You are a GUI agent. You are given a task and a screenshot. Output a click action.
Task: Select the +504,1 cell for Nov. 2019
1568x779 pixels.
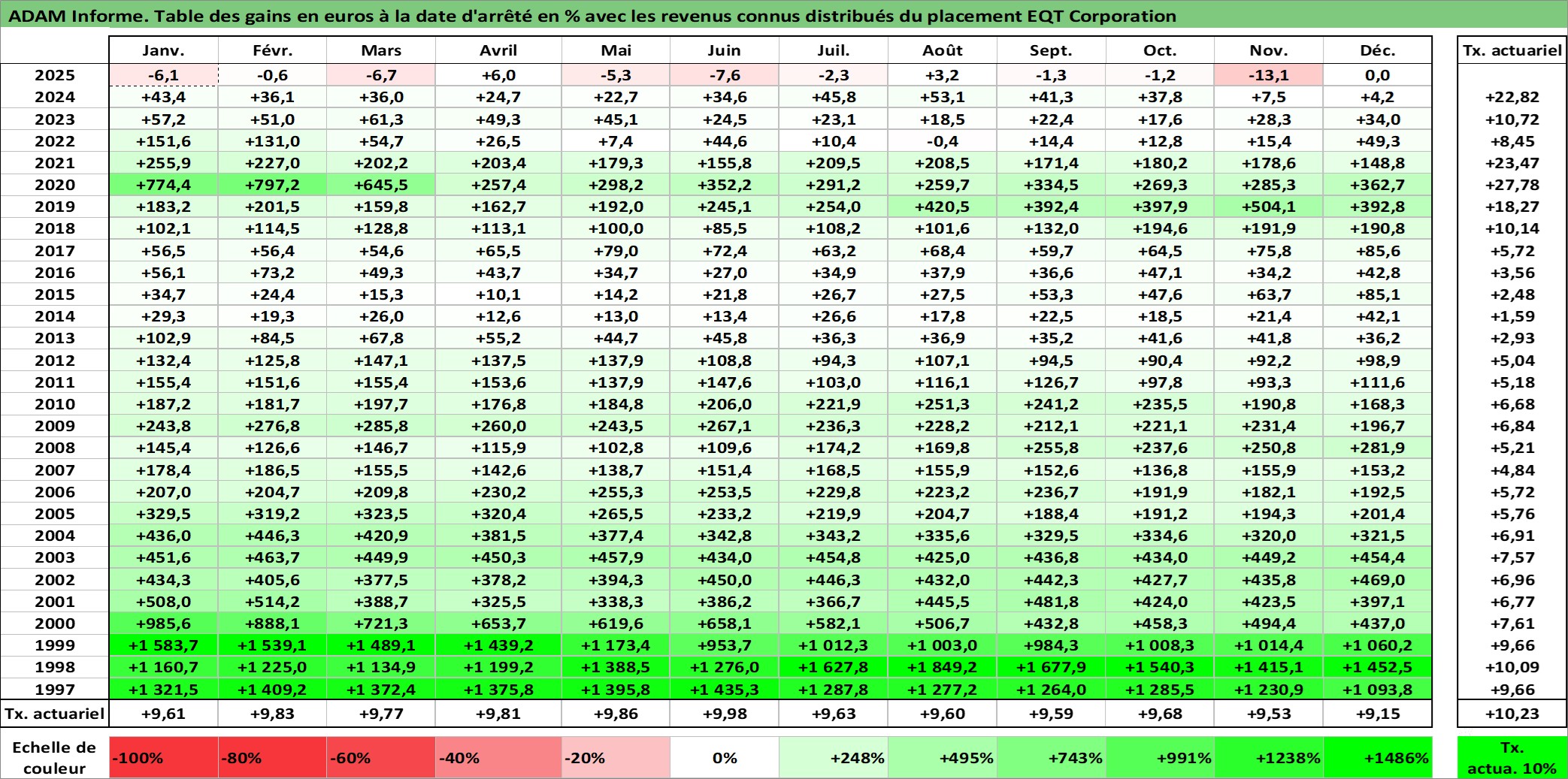[x=1269, y=207]
